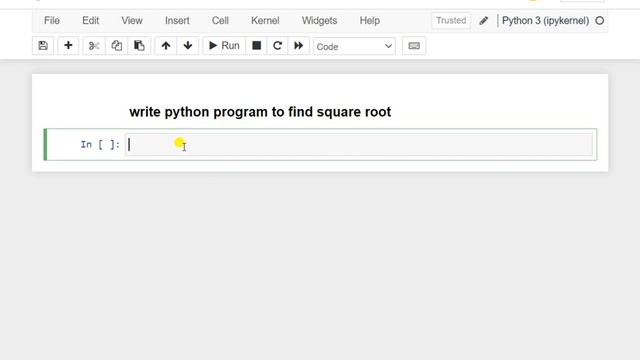640x360 pixels.
Task: Paste cells below icon
Action: click(x=139, y=46)
